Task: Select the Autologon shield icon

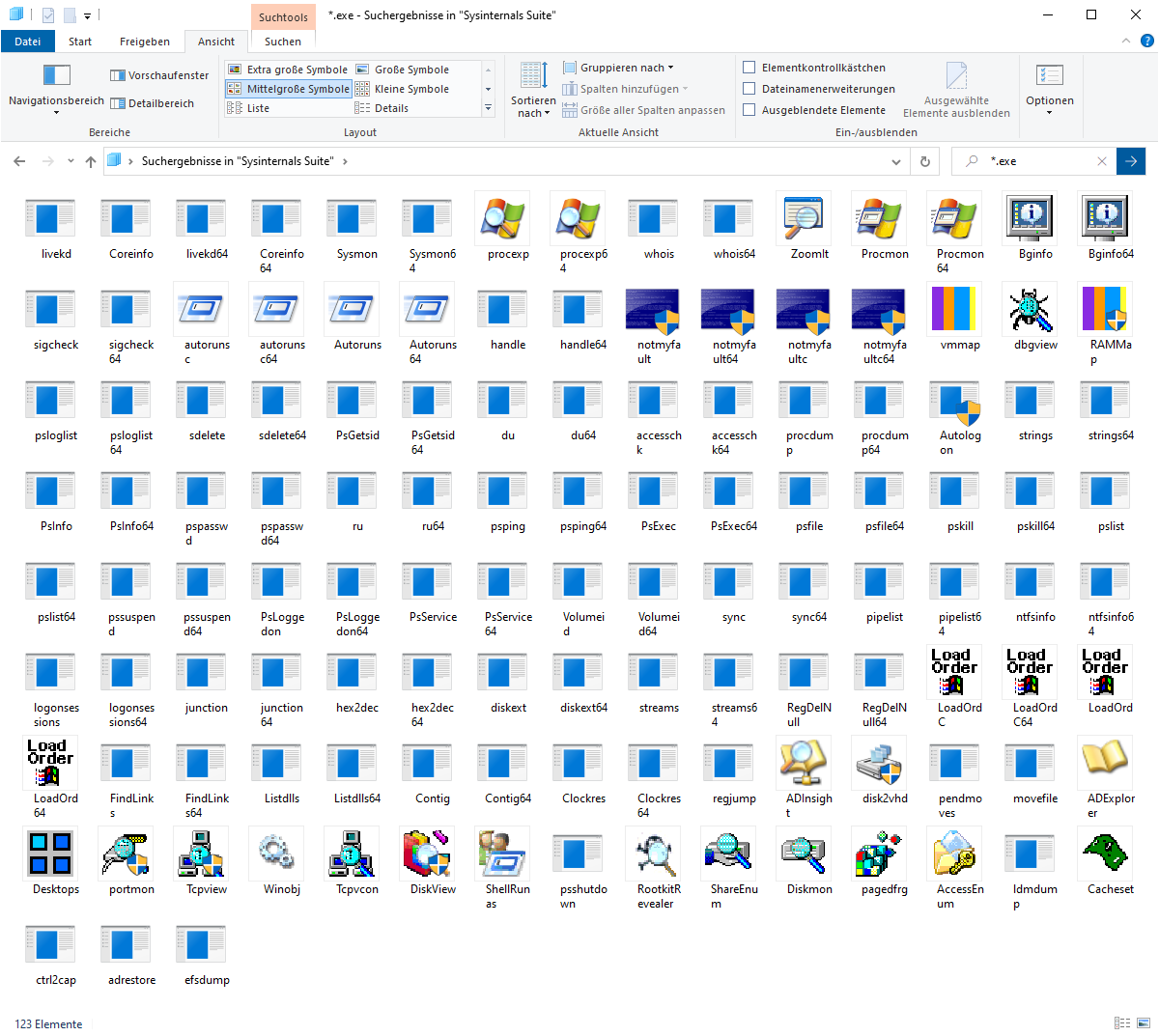Action: point(954,402)
